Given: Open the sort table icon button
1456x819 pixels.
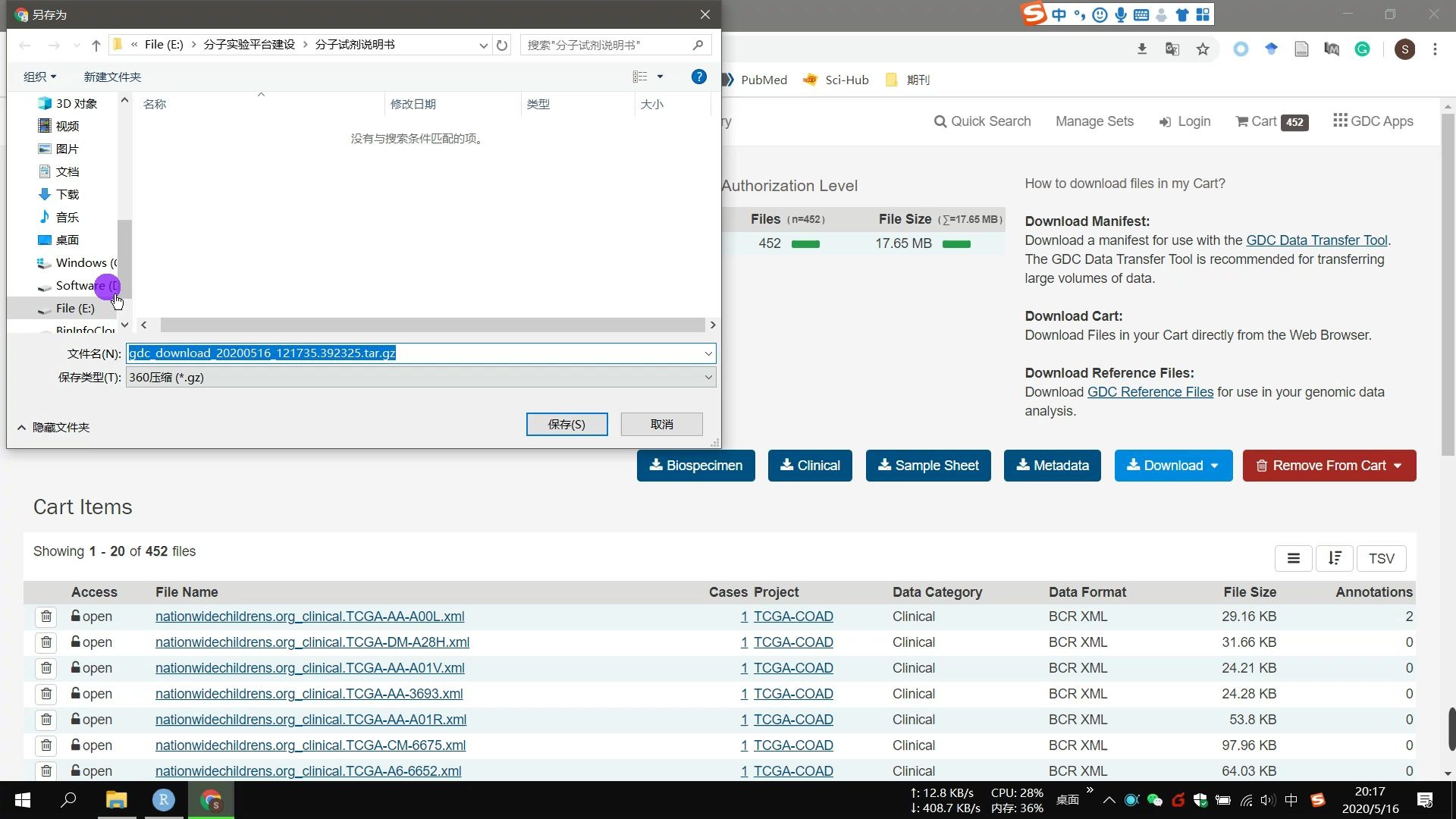Looking at the screenshot, I should (1335, 558).
